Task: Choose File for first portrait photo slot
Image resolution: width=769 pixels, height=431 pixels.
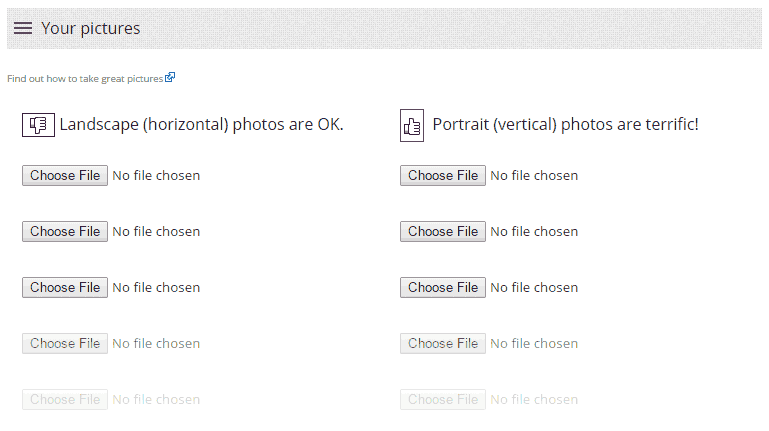Action: 443,176
